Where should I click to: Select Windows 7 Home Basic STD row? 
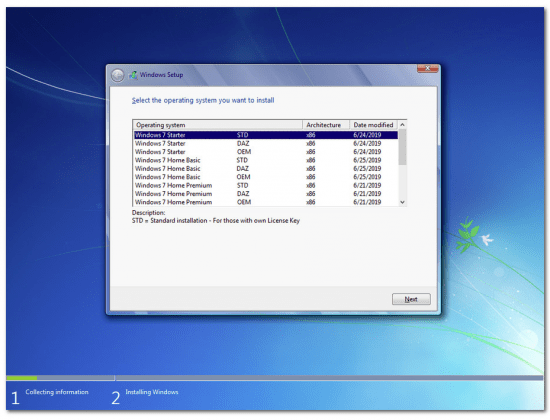click(266, 160)
